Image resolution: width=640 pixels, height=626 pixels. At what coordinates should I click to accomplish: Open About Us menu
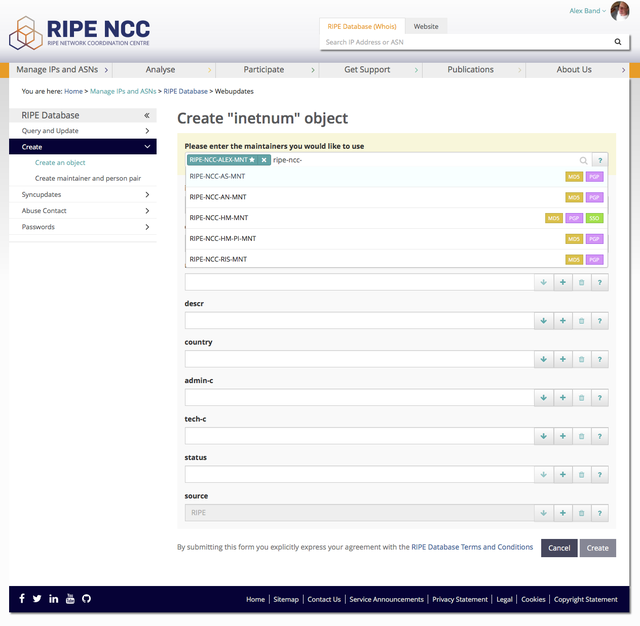[x=578, y=70]
